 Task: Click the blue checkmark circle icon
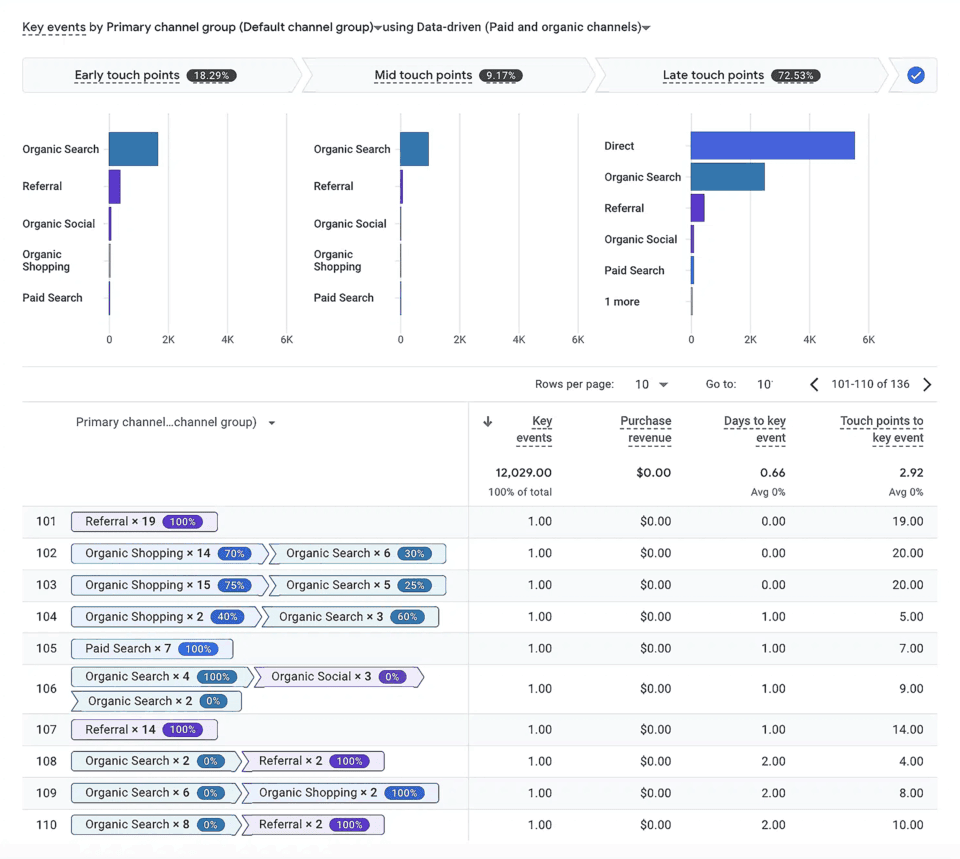(916, 75)
